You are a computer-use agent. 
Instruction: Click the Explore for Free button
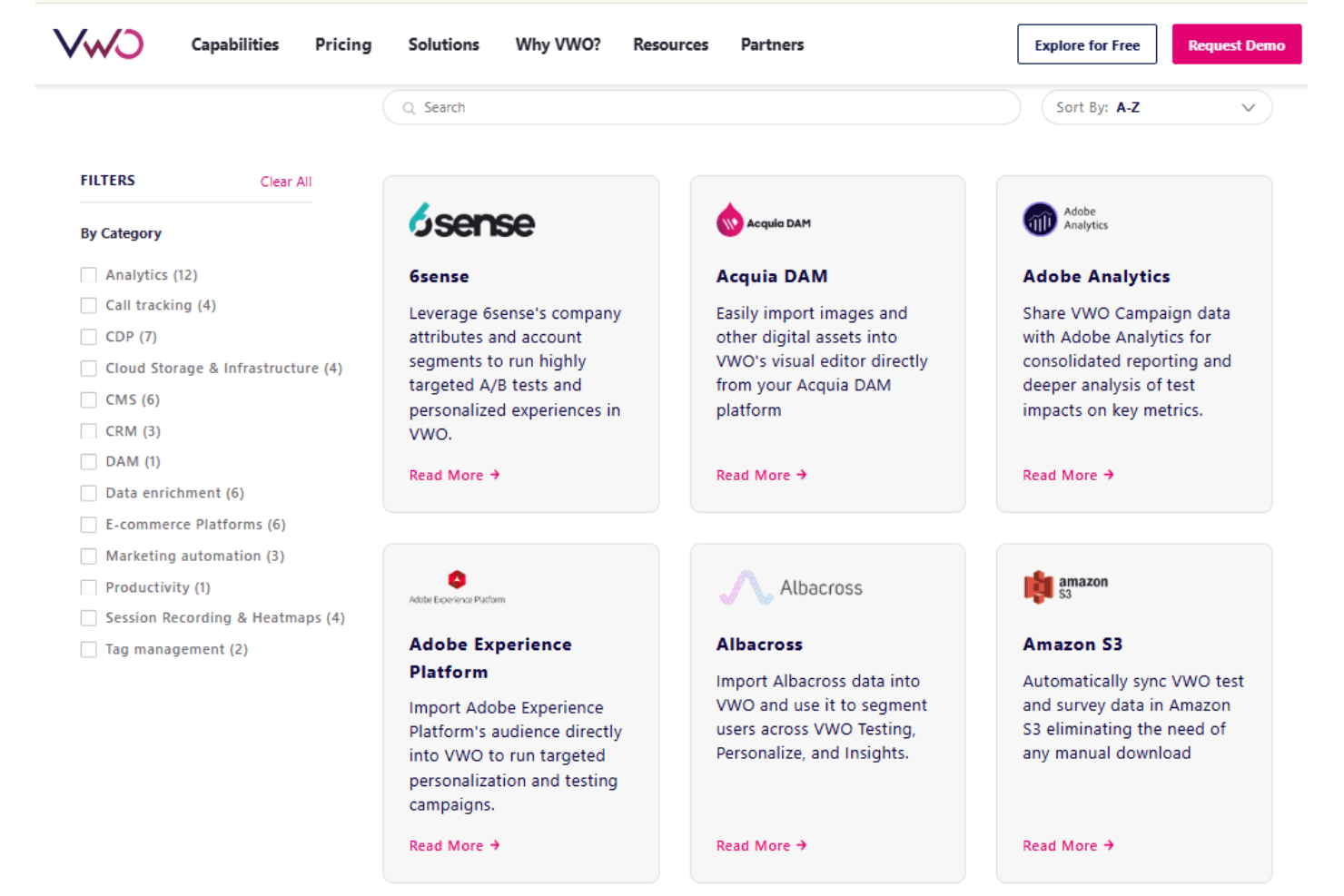[x=1087, y=44]
